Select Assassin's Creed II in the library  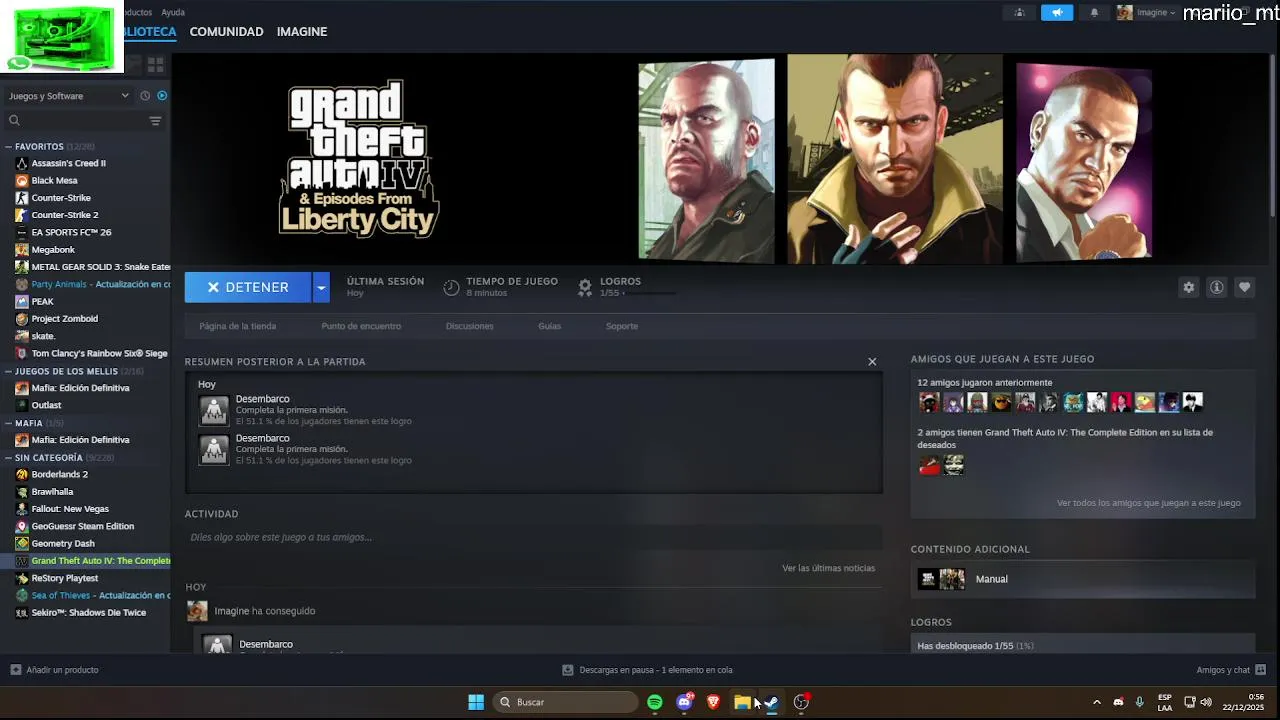[x=68, y=163]
